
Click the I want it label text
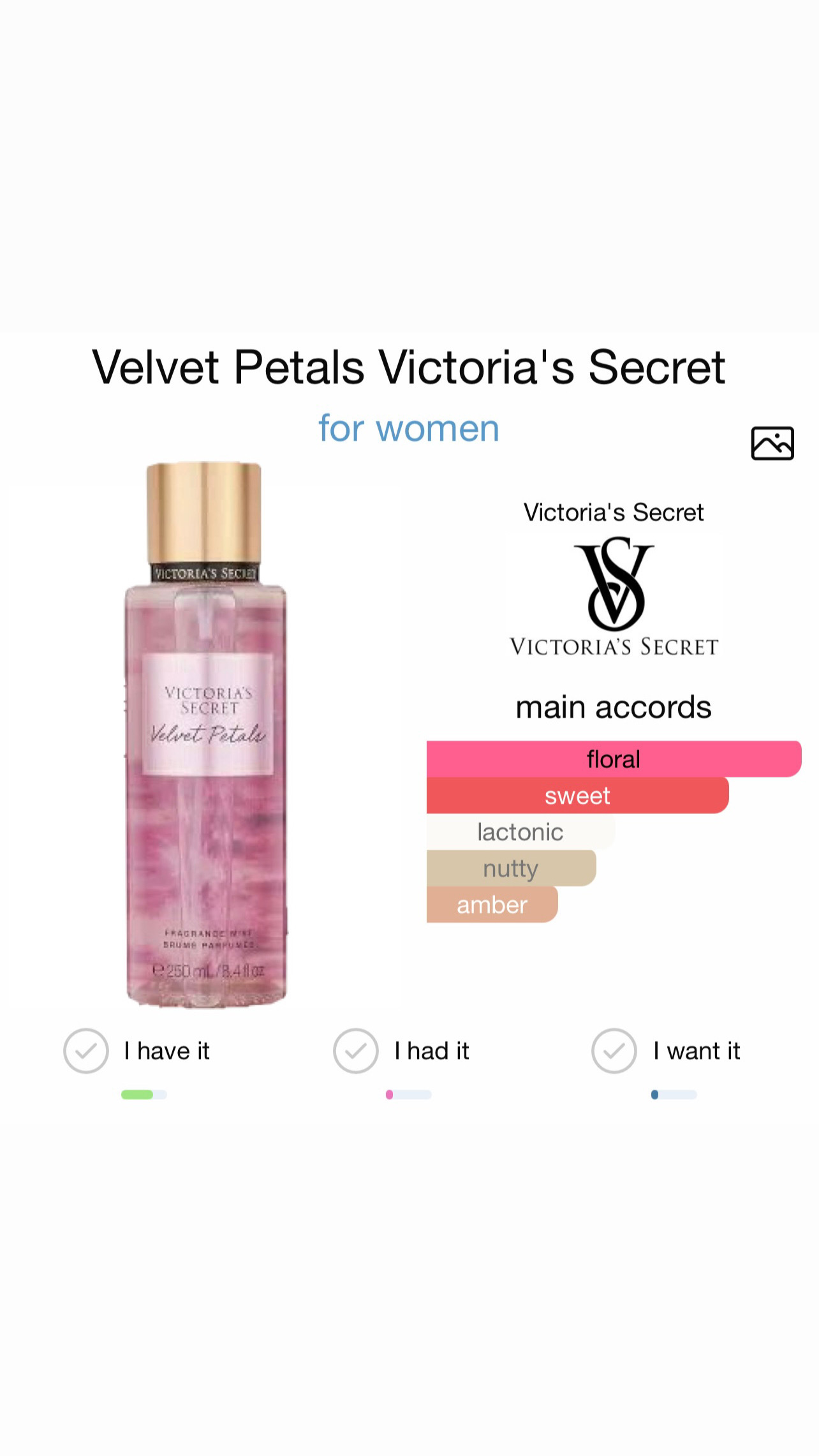(x=697, y=1051)
